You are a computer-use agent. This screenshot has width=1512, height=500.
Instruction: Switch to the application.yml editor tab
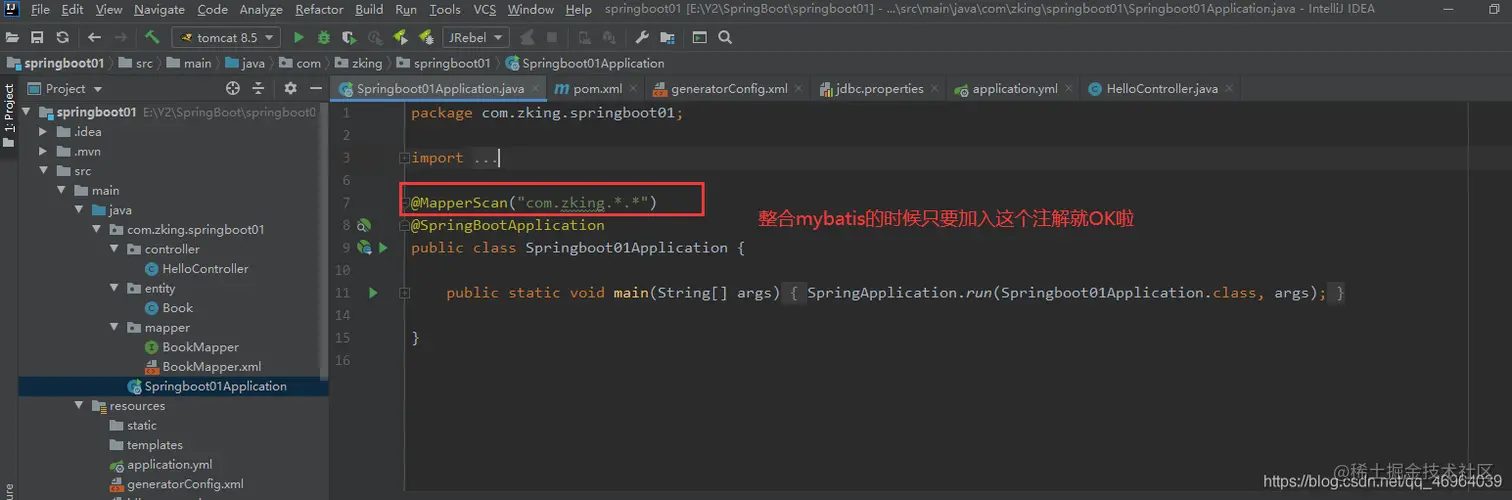pos(1014,88)
